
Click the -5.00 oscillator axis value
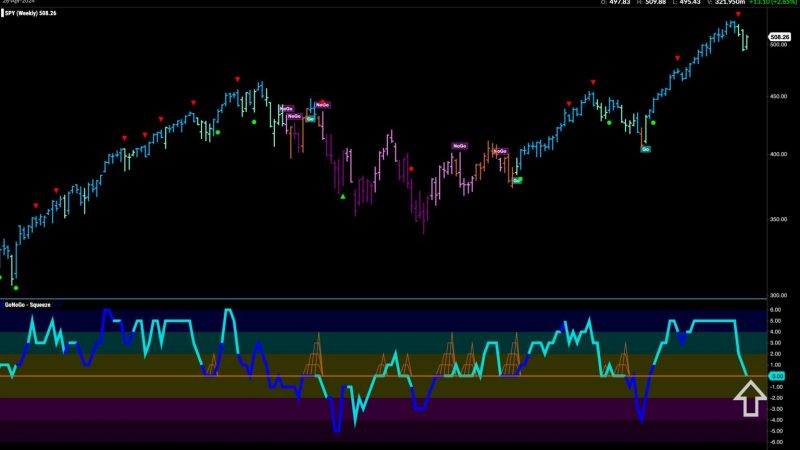[776, 431]
